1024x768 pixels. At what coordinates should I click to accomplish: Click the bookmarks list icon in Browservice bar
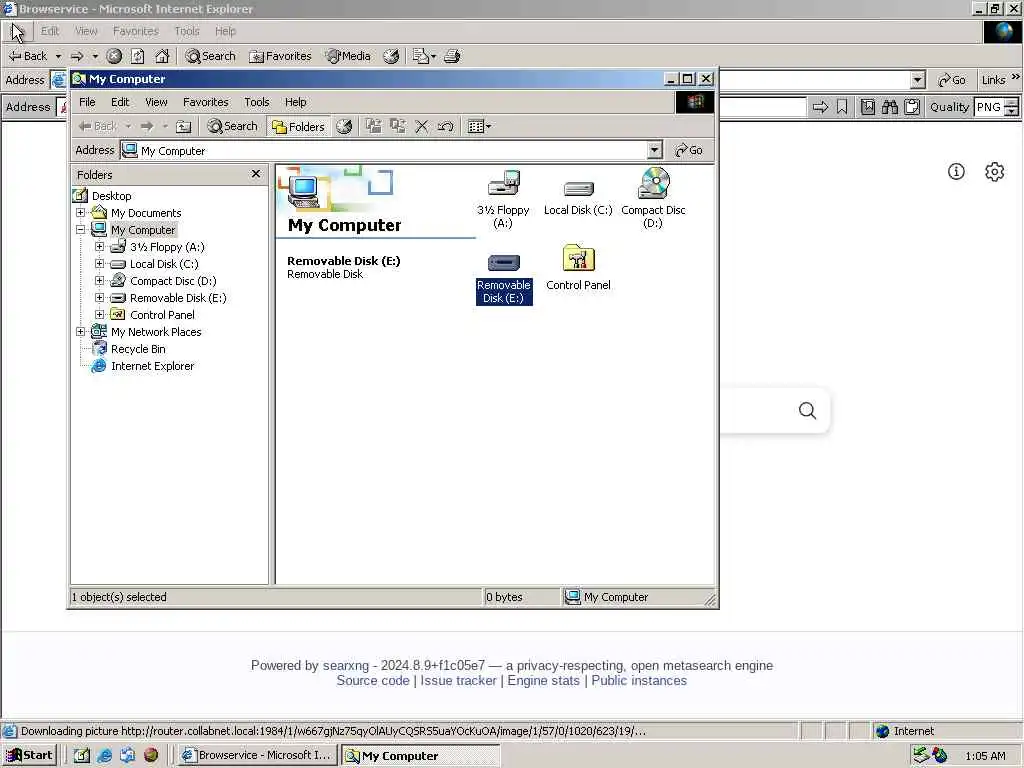pyautogui.click(x=868, y=107)
